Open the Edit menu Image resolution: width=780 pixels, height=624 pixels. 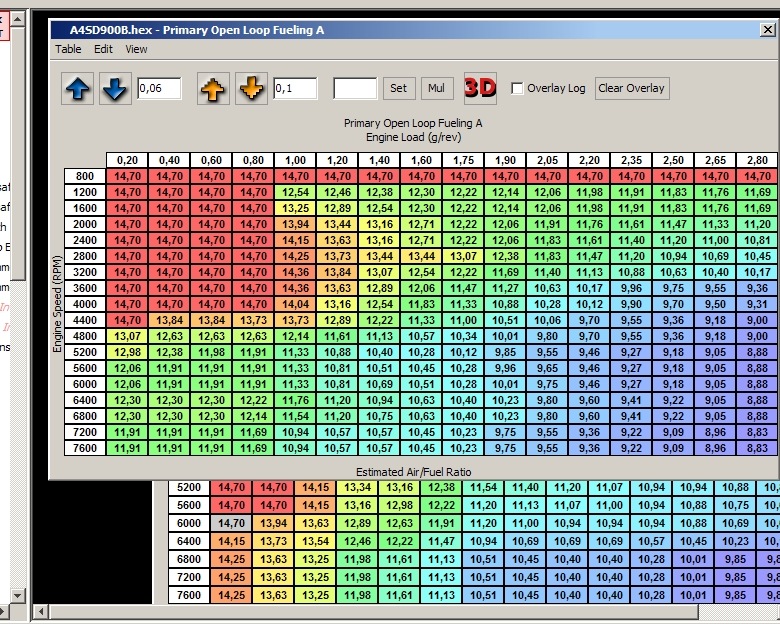coord(103,49)
